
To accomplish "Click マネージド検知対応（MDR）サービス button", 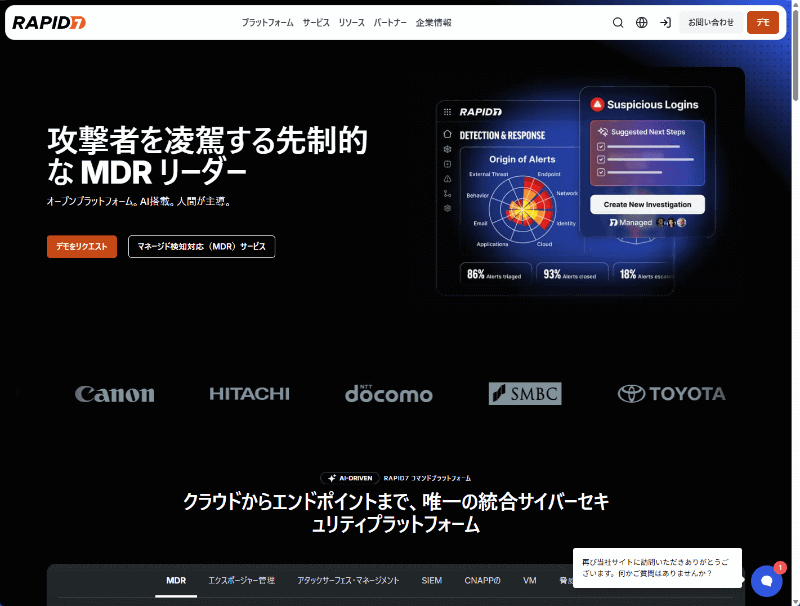I will click(x=202, y=246).
